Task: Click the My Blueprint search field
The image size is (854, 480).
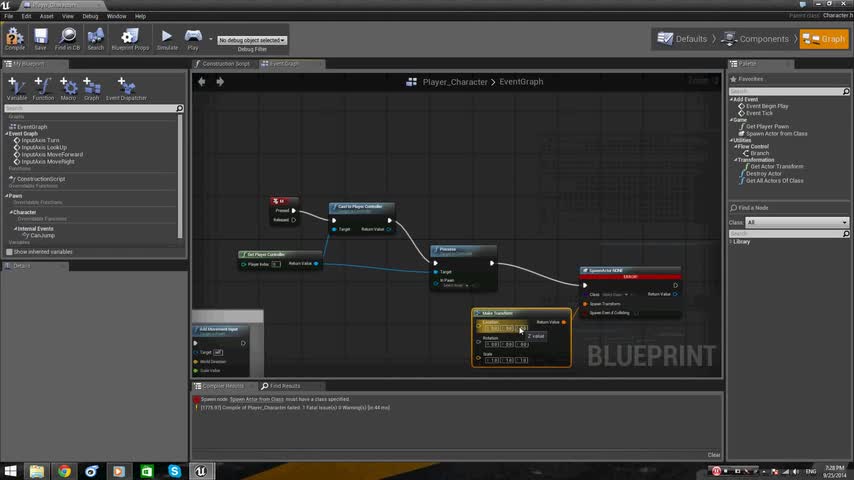Action: click(93, 108)
